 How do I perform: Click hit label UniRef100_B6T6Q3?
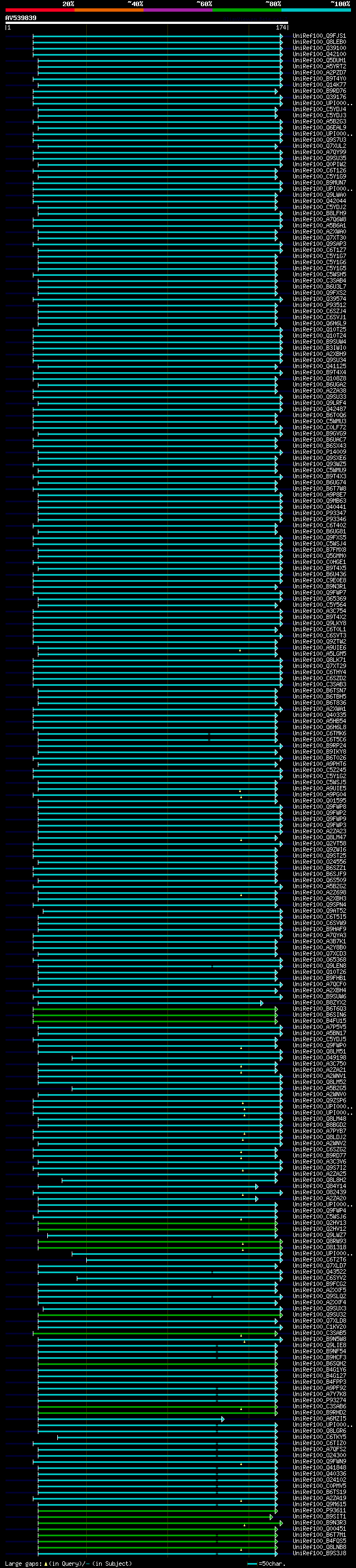[x=319, y=1009]
